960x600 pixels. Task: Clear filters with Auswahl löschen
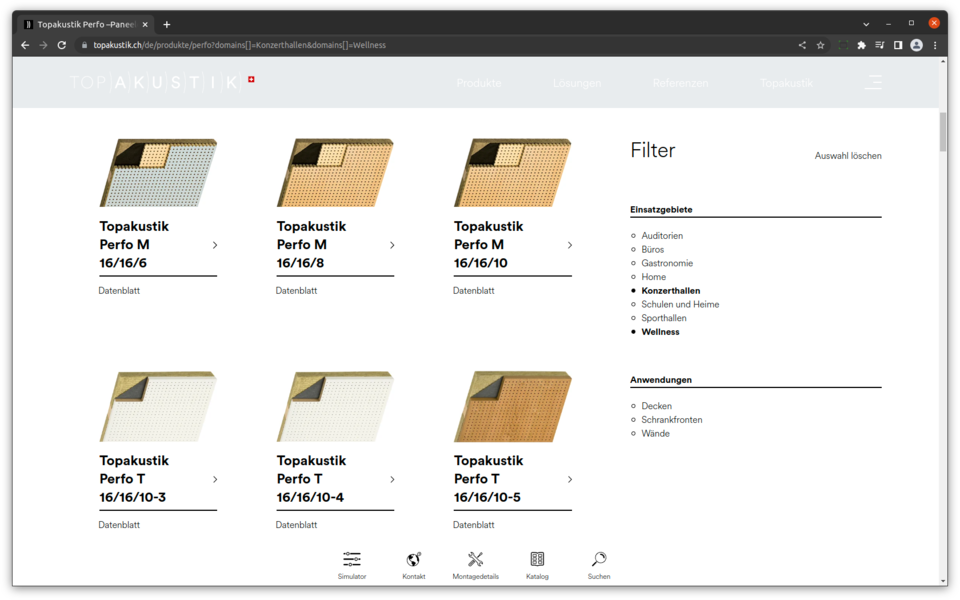coord(848,156)
